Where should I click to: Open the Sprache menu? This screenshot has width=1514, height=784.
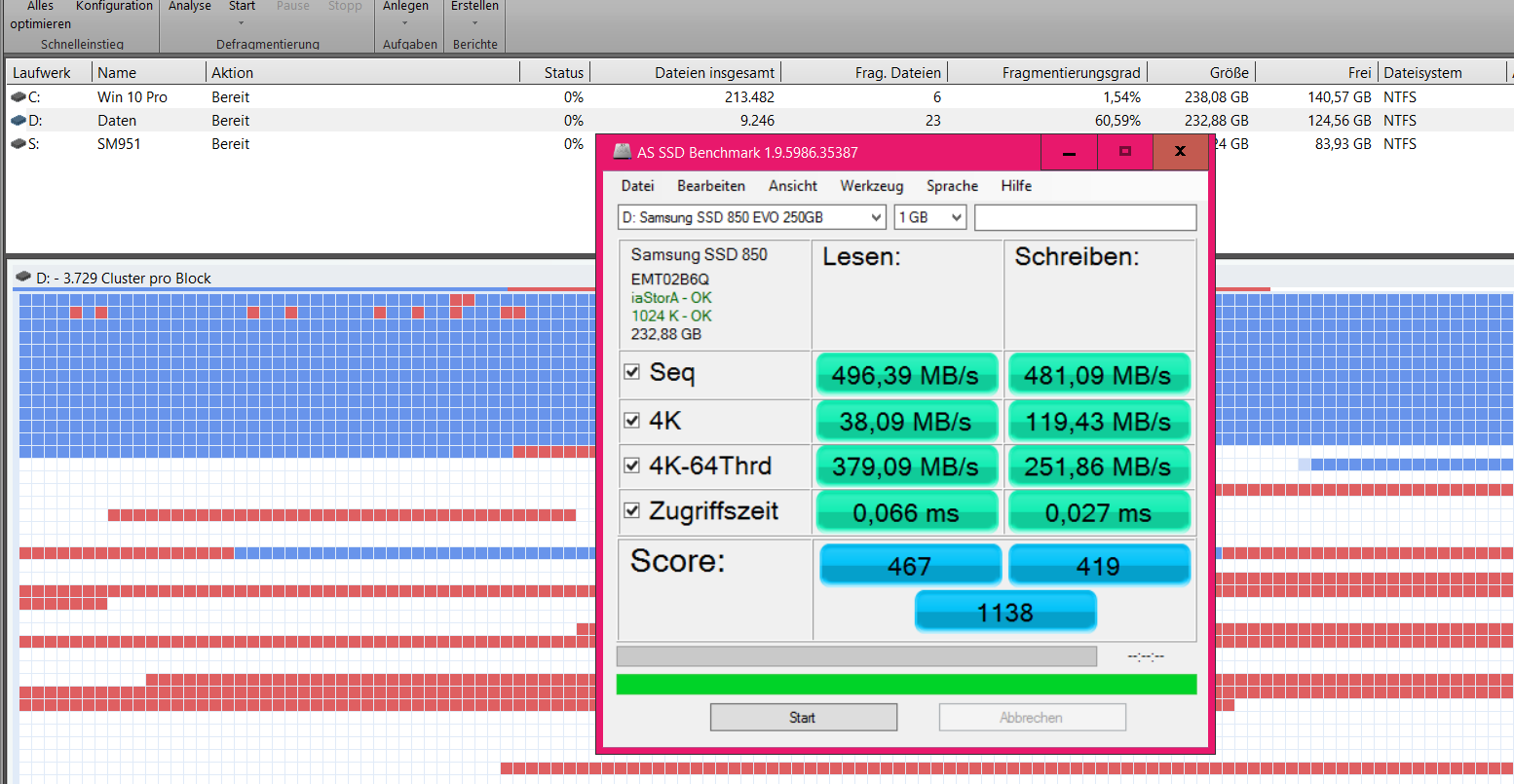point(952,186)
